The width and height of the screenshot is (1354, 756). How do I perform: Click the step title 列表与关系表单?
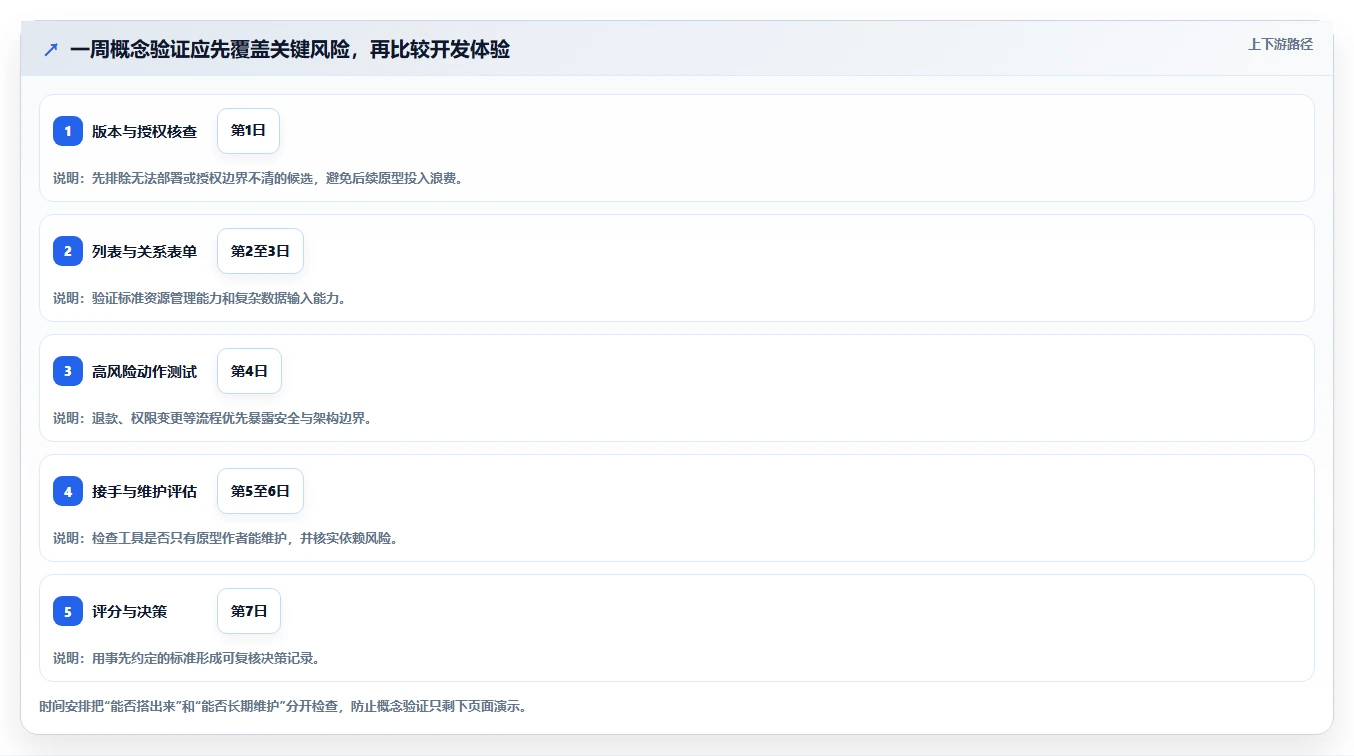tap(144, 251)
